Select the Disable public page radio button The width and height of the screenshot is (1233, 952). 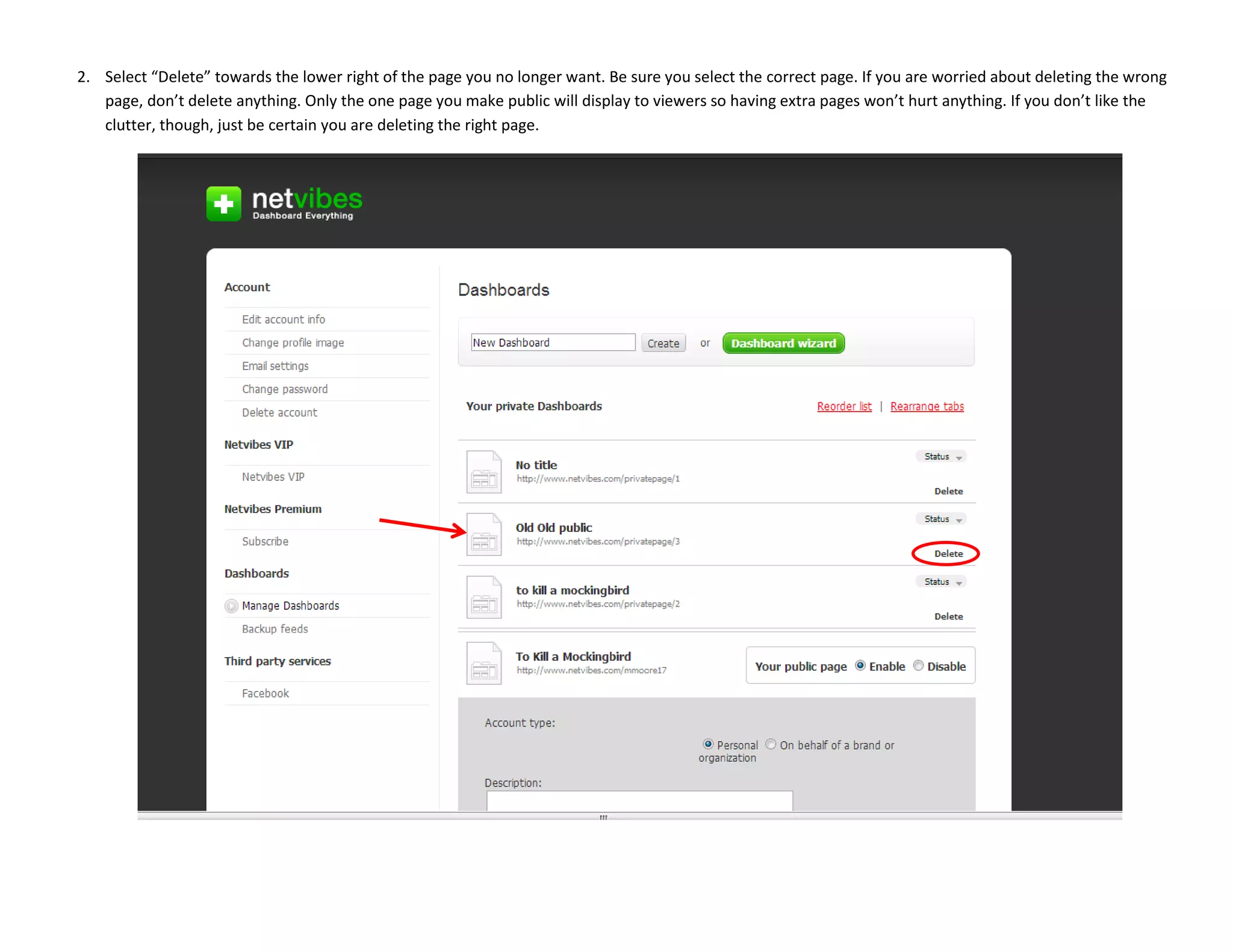click(918, 666)
